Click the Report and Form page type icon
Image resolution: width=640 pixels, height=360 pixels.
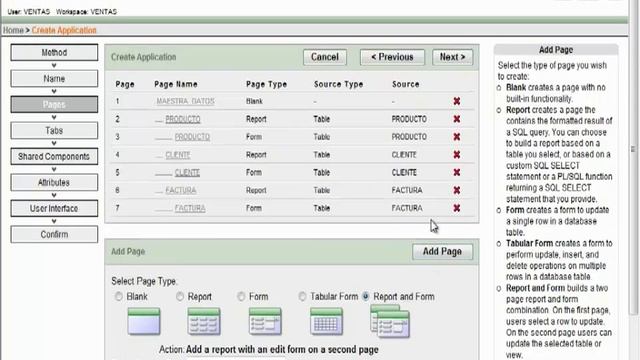click(390, 321)
